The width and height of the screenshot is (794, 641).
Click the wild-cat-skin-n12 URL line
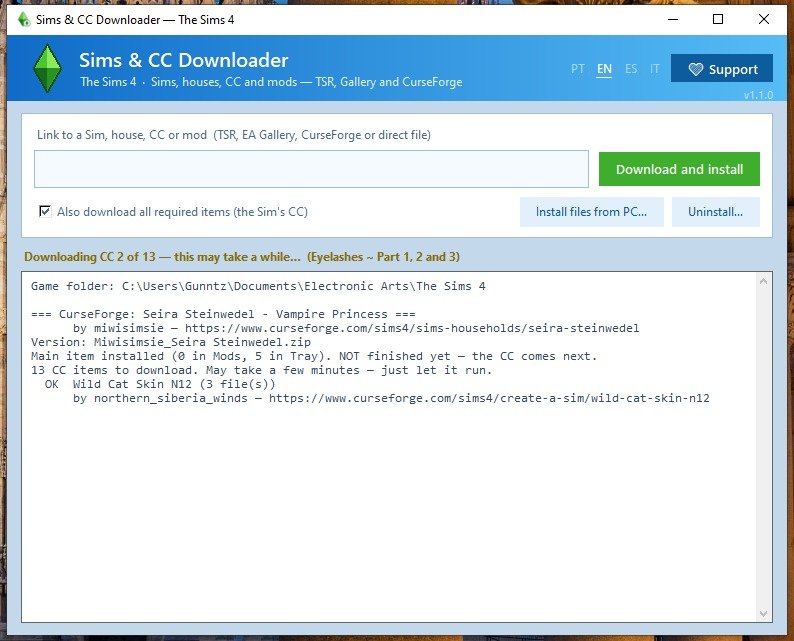[x=391, y=398]
